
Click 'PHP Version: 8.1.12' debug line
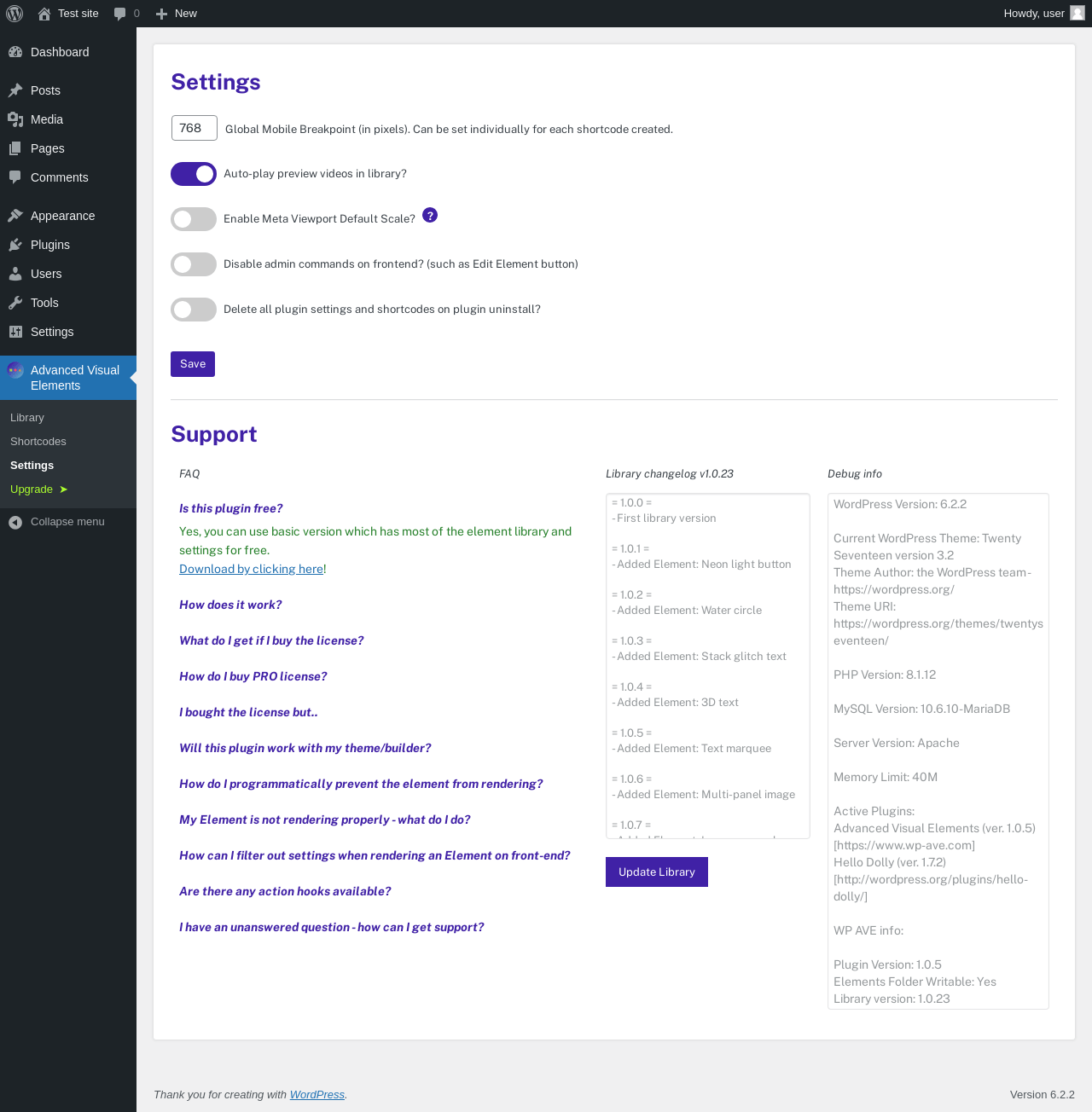coord(885,675)
